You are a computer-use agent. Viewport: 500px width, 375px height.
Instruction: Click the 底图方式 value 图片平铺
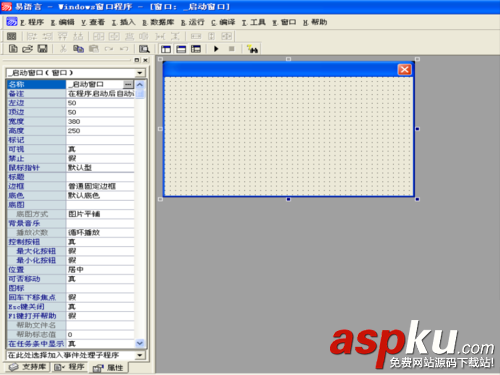pyautogui.click(x=84, y=214)
